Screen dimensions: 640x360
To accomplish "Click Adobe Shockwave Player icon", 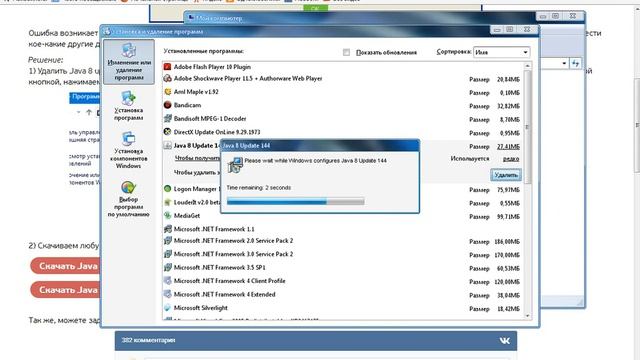I will 167,78.
